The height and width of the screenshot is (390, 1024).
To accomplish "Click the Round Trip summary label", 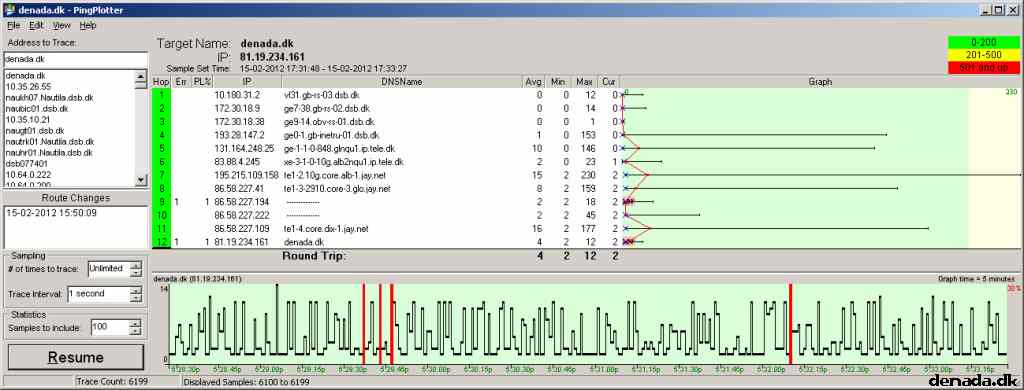I will click(314, 256).
